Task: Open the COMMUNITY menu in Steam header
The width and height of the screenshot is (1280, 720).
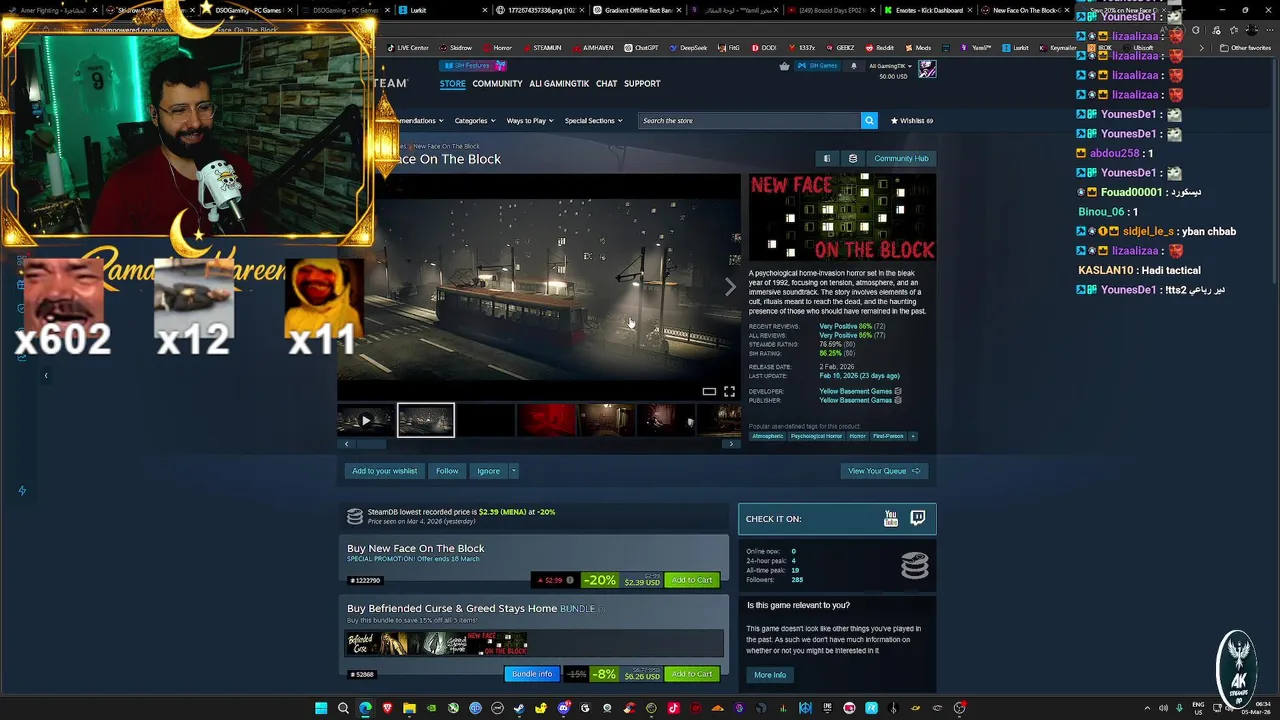Action: pyautogui.click(x=497, y=83)
